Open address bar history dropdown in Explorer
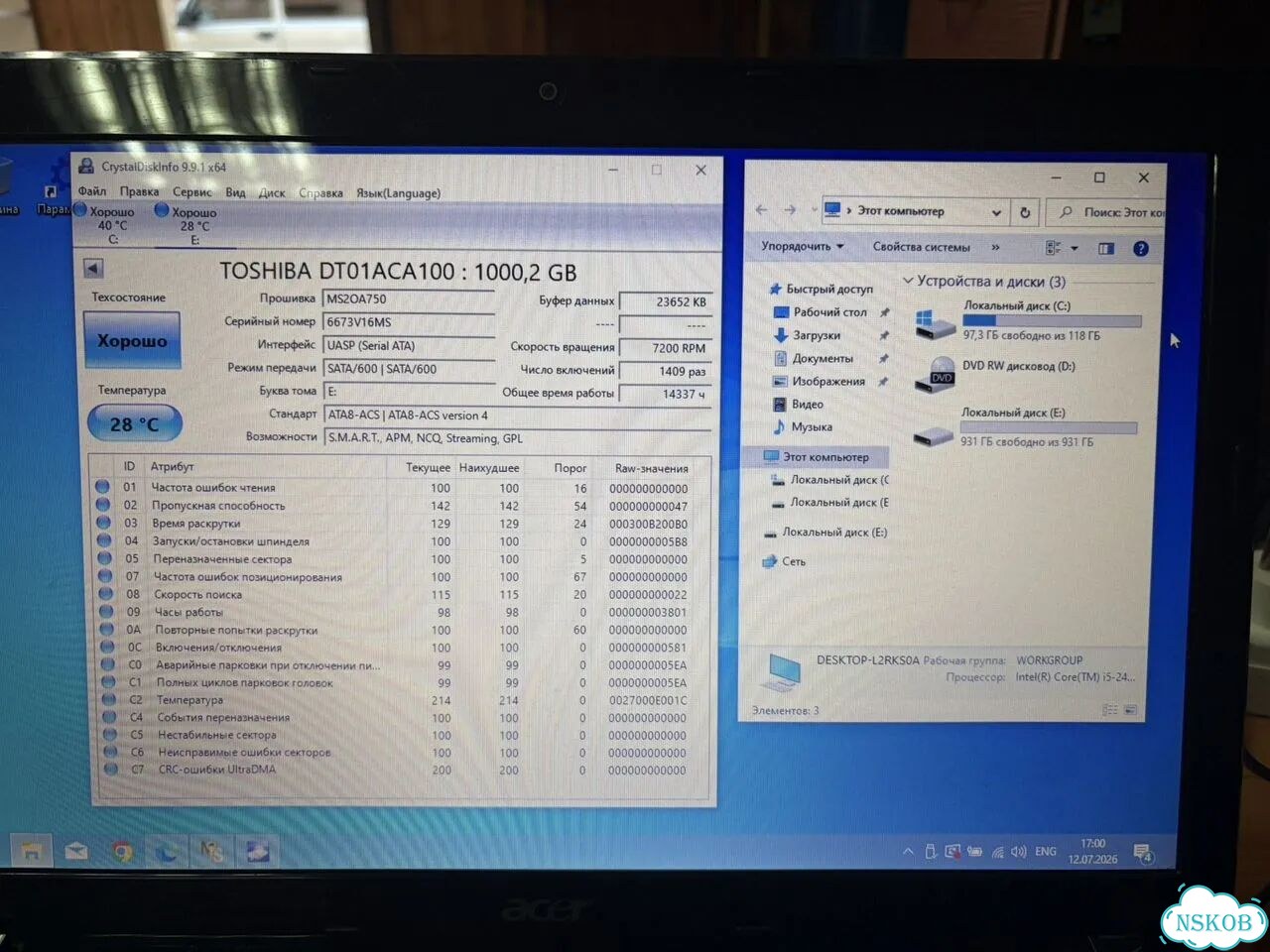This screenshot has height=952, width=1270. (x=996, y=211)
